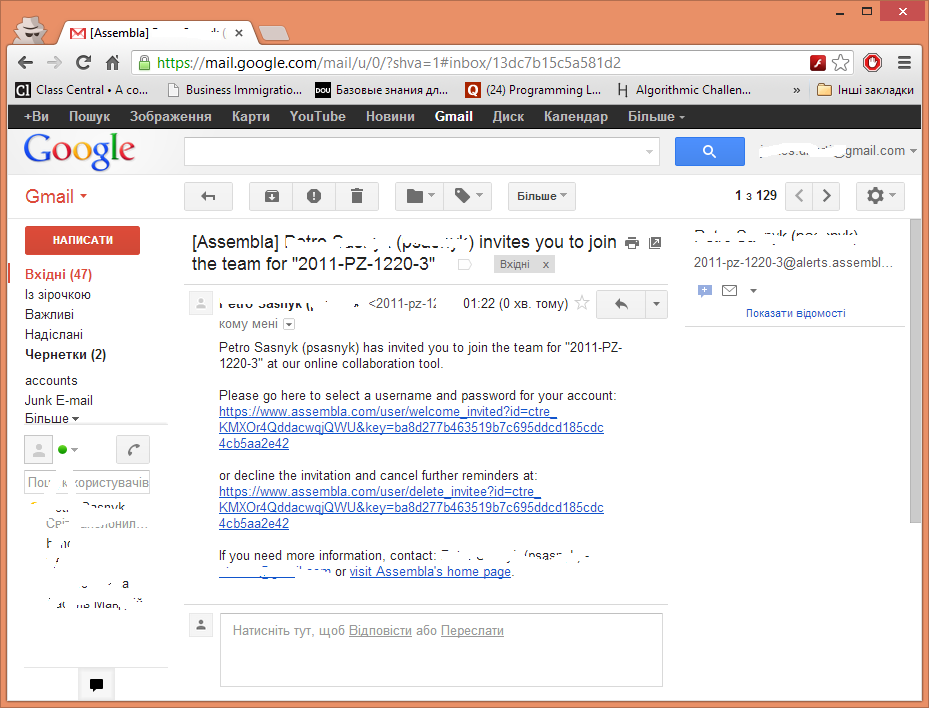Image resolution: width=929 pixels, height=708 pixels.
Task: Click the blue search button
Action: 709,152
